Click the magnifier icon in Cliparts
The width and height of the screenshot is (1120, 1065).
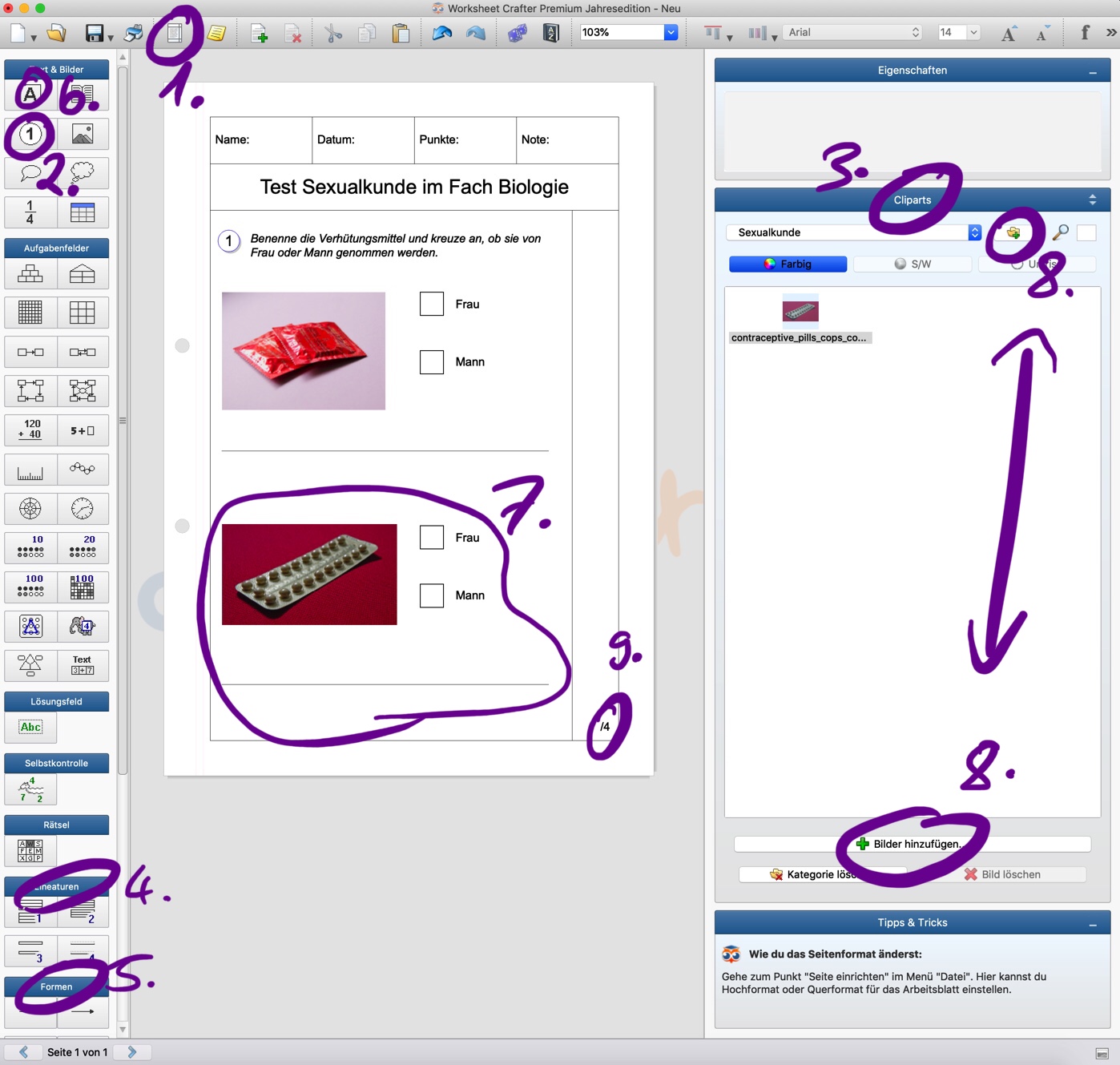pos(1060,232)
